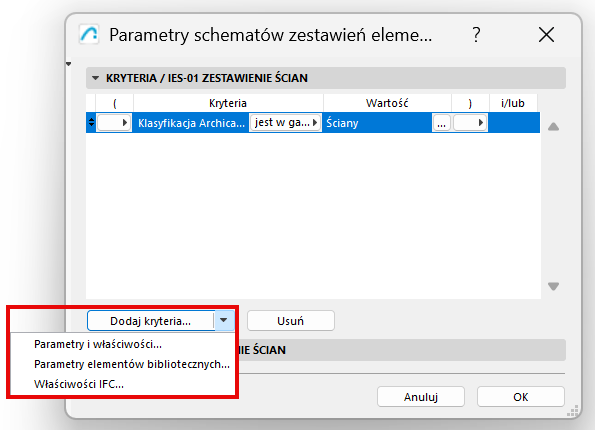Click the small arrow at dialog top-left corner

point(69,64)
